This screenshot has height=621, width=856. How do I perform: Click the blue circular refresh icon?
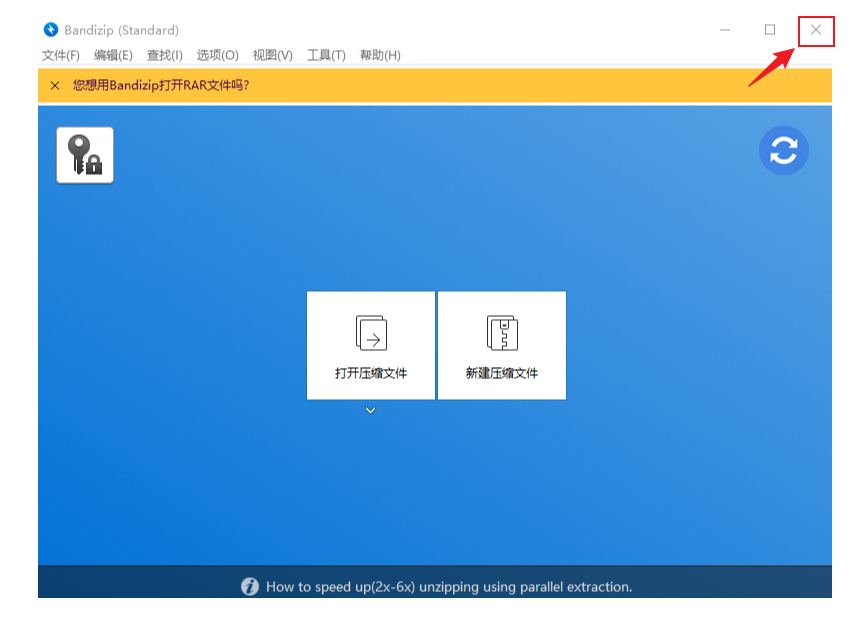[x=783, y=151]
